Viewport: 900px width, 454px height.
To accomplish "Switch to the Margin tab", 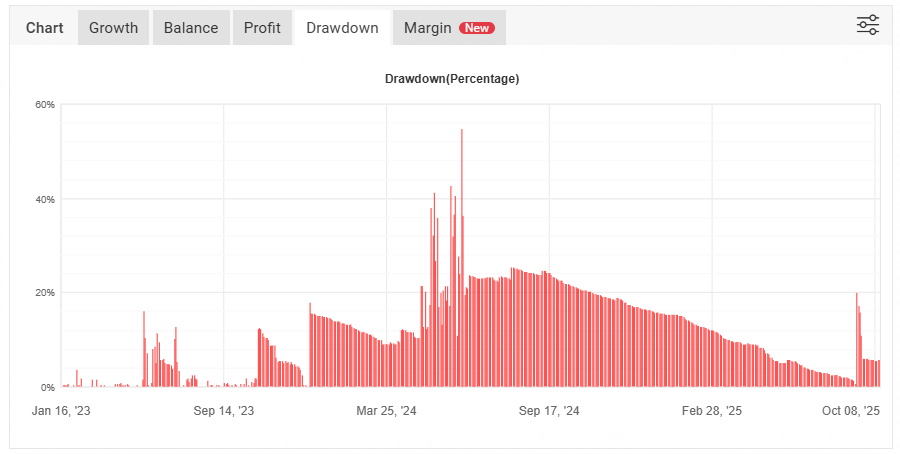I will click(x=428, y=28).
